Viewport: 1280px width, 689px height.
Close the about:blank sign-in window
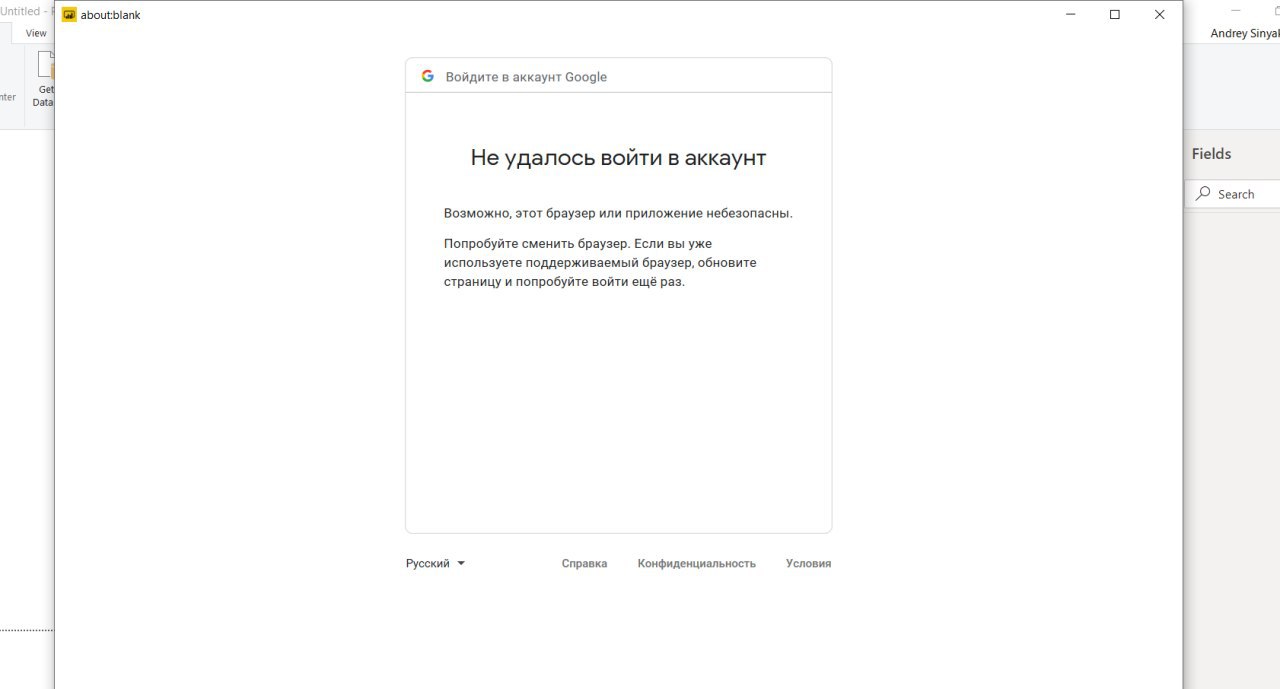click(x=1160, y=15)
